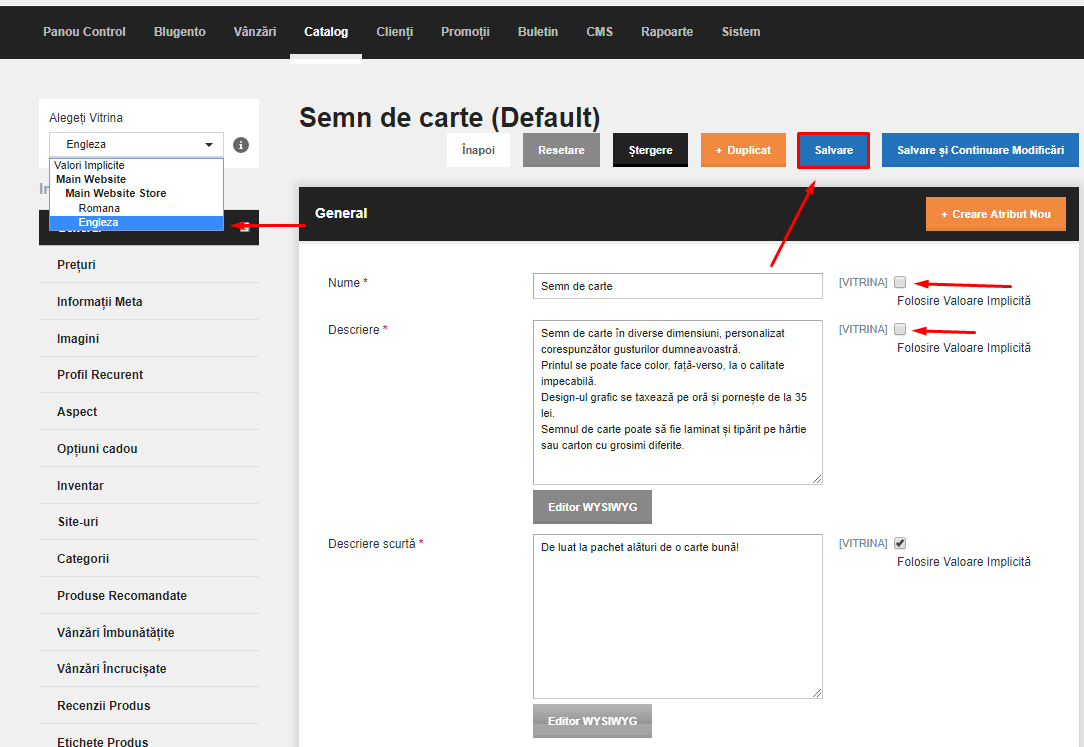Image resolution: width=1084 pixels, height=747 pixels.
Task: Open the Promoții menu
Action: (x=465, y=32)
